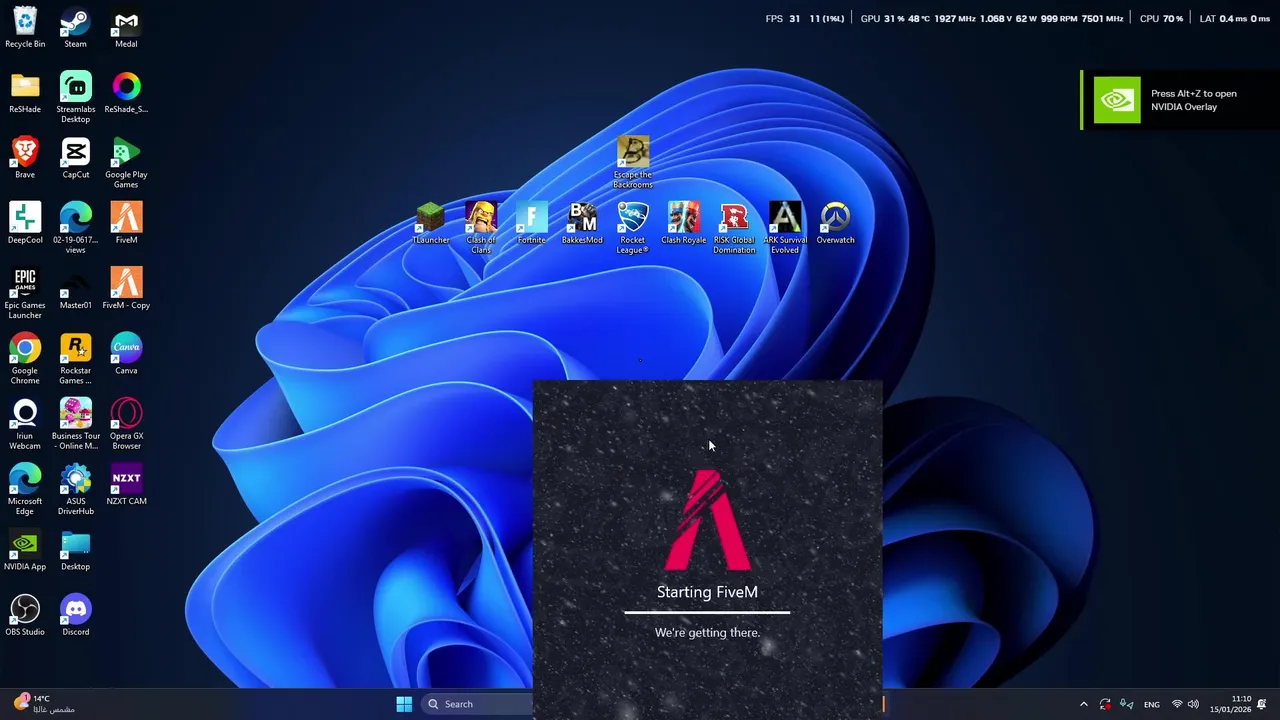Open CapCut desktop shortcut

75,157
